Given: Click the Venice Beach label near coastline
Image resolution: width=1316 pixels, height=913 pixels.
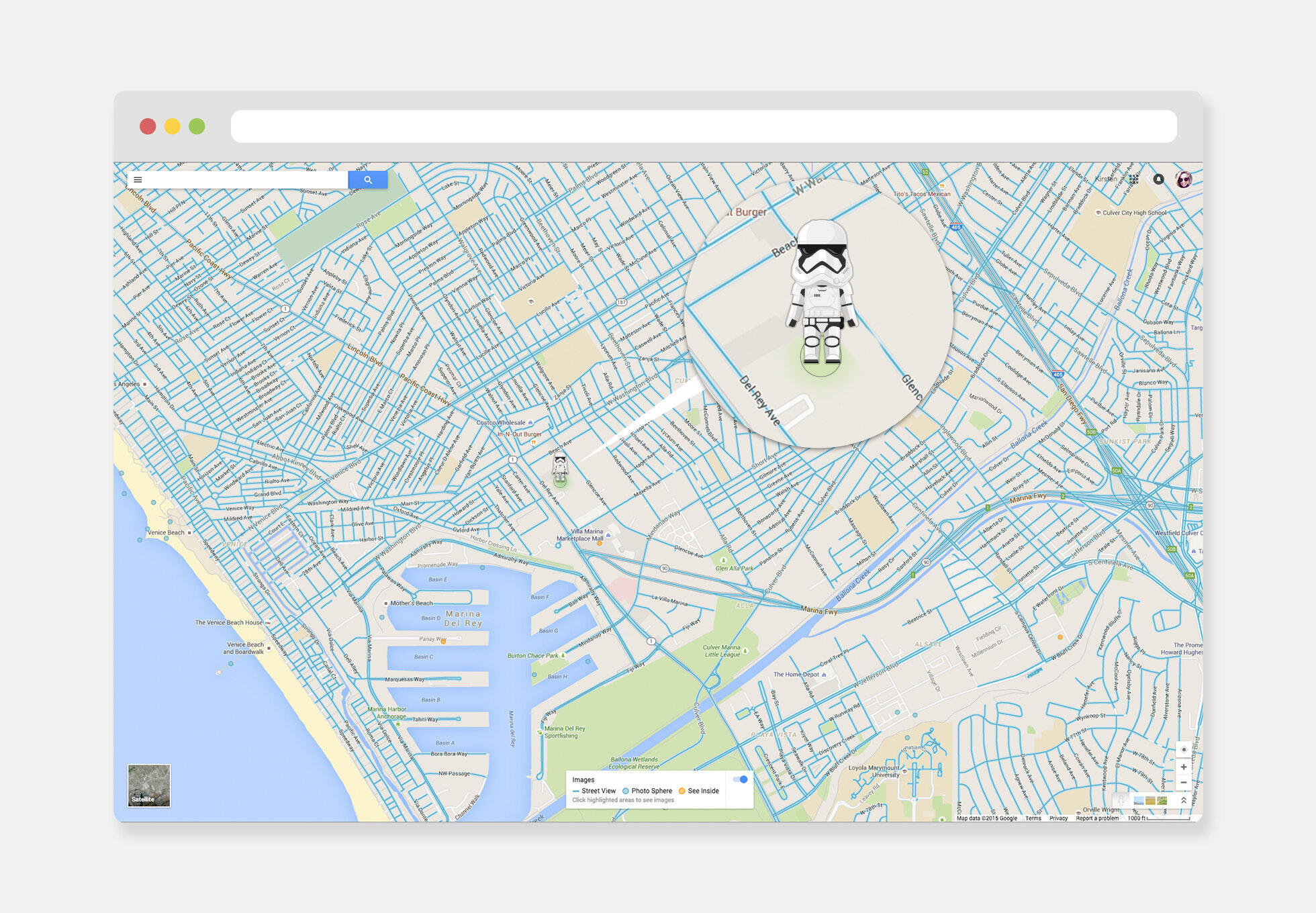Looking at the screenshot, I should tap(166, 533).
